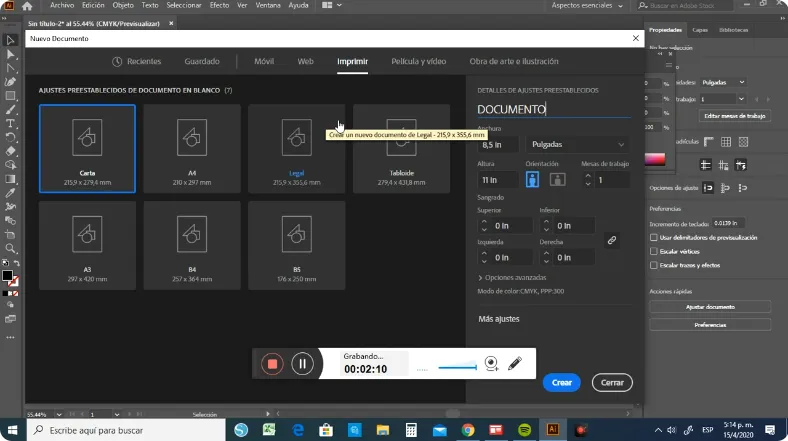Open Spotify from the taskbar

coord(525,430)
